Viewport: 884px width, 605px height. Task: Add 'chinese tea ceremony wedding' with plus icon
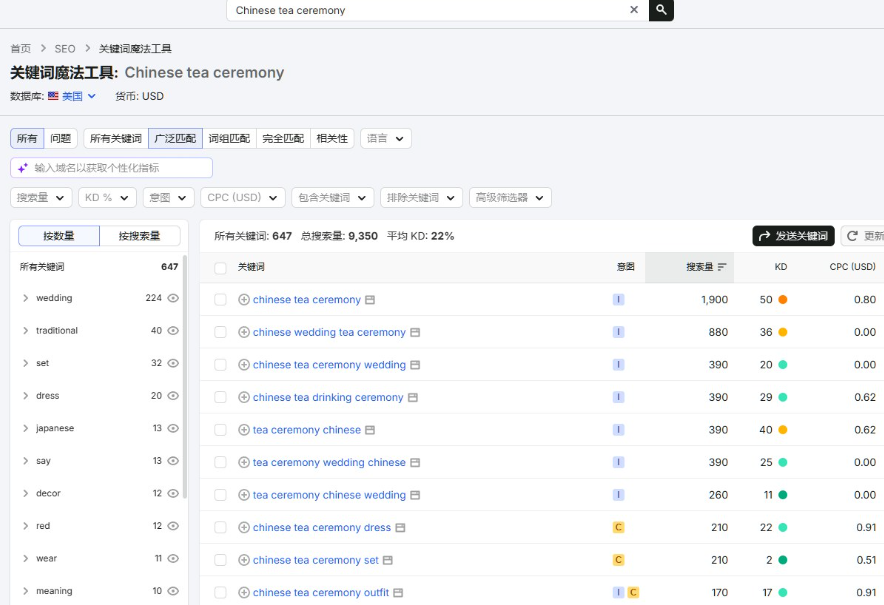tap(244, 365)
